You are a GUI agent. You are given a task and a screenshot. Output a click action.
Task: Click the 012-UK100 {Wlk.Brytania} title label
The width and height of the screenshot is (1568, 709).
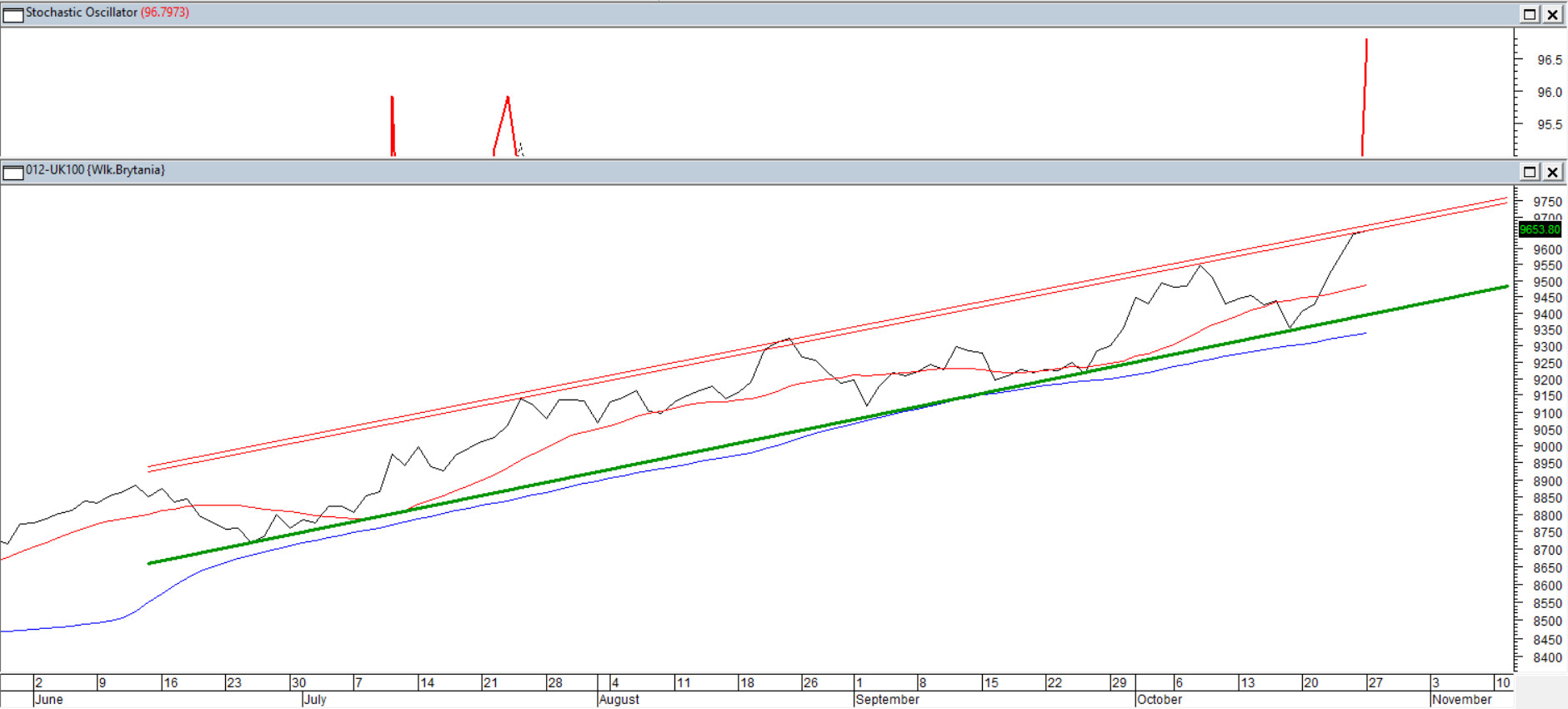(95, 170)
